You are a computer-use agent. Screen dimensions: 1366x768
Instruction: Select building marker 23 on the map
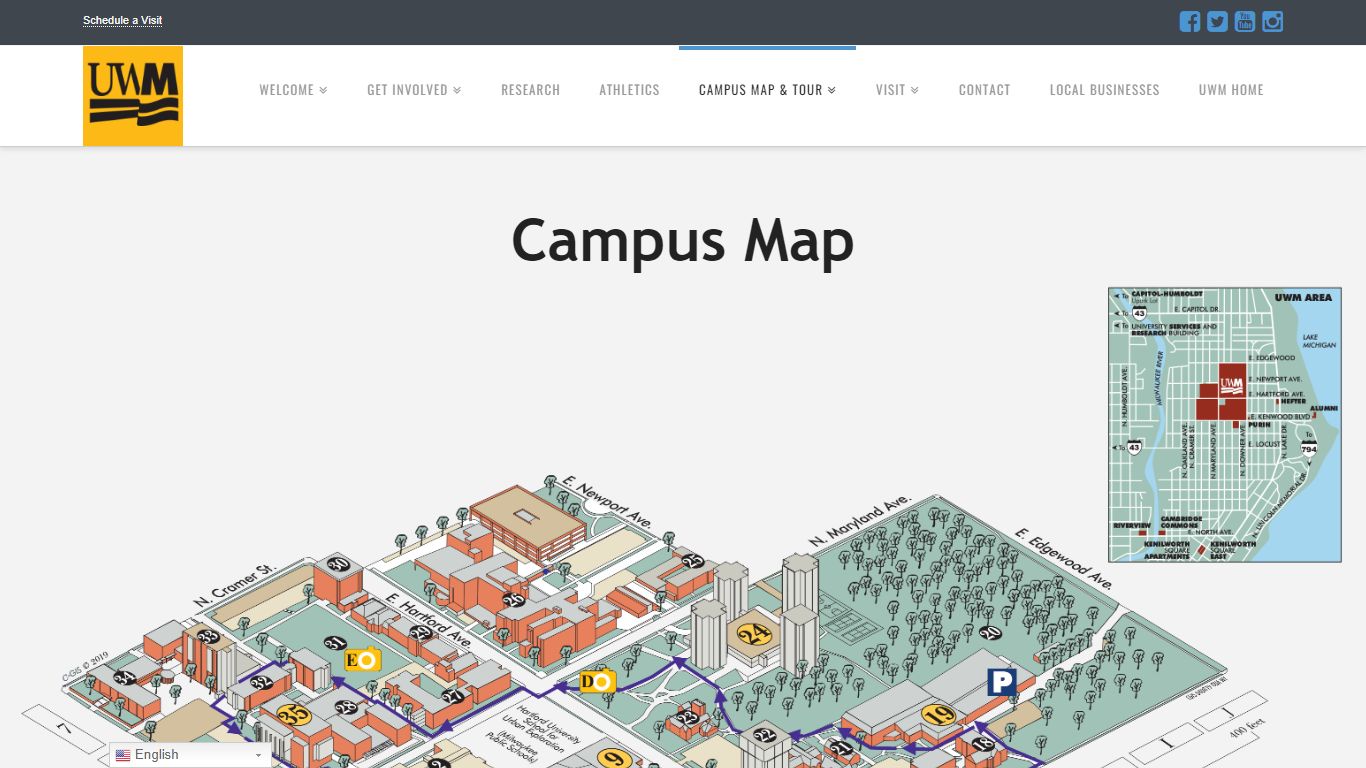[x=688, y=717]
